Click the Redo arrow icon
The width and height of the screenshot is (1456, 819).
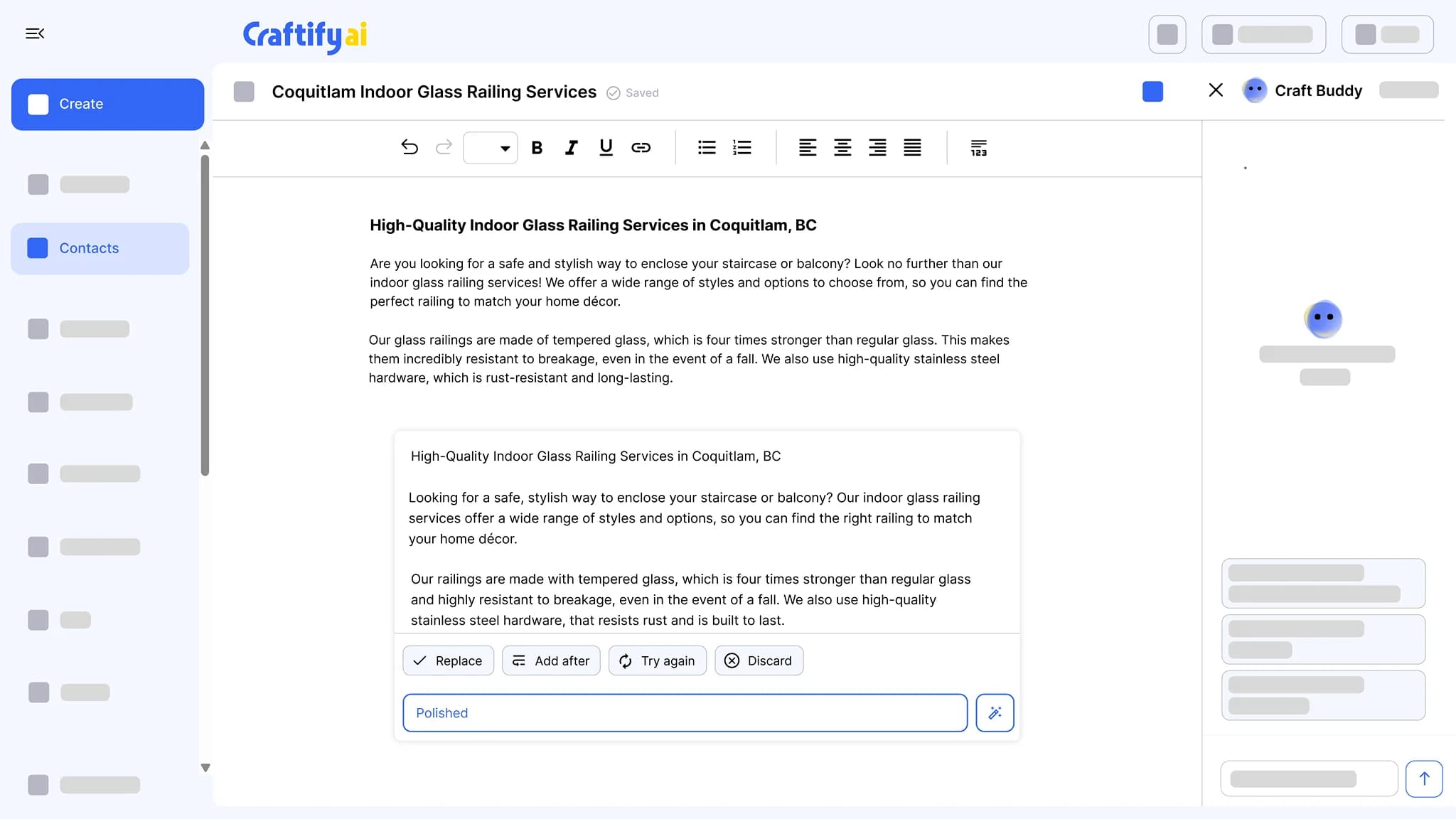[444, 147]
